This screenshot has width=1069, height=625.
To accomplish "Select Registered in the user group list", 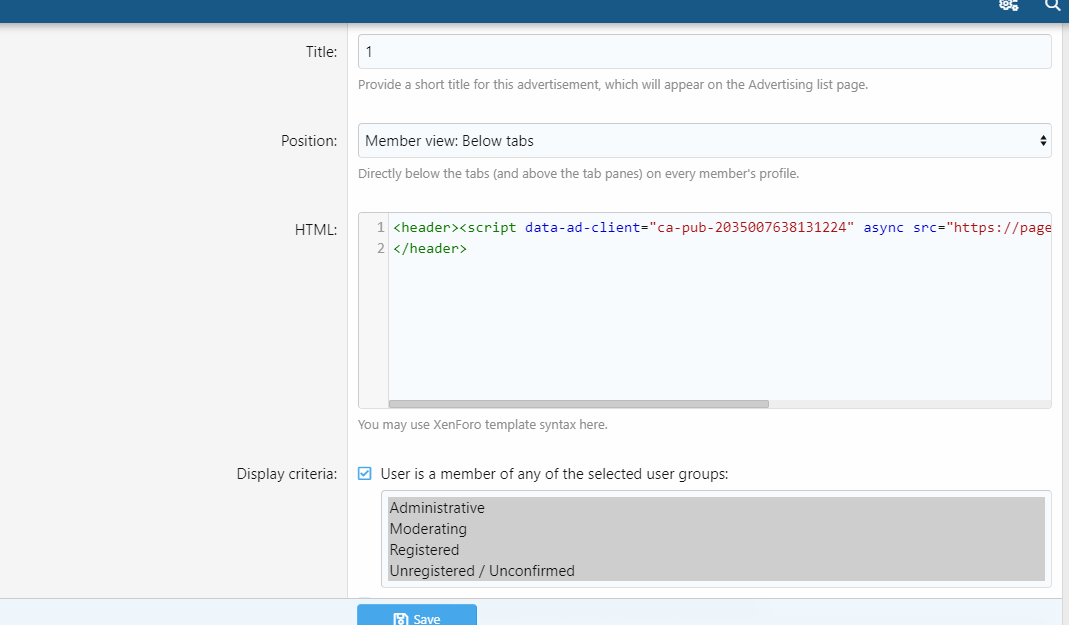I will pyautogui.click(x=424, y=550).
